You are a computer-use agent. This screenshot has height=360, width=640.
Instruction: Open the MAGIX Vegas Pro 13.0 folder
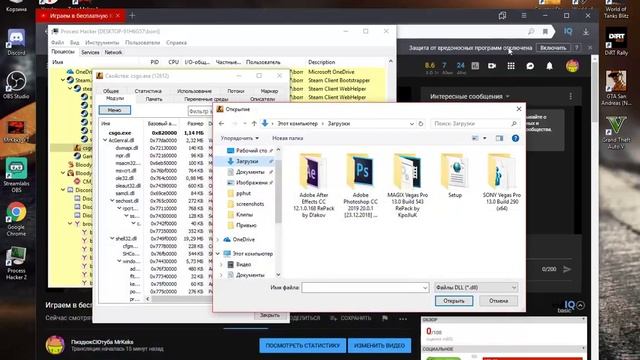pos(407,186)
